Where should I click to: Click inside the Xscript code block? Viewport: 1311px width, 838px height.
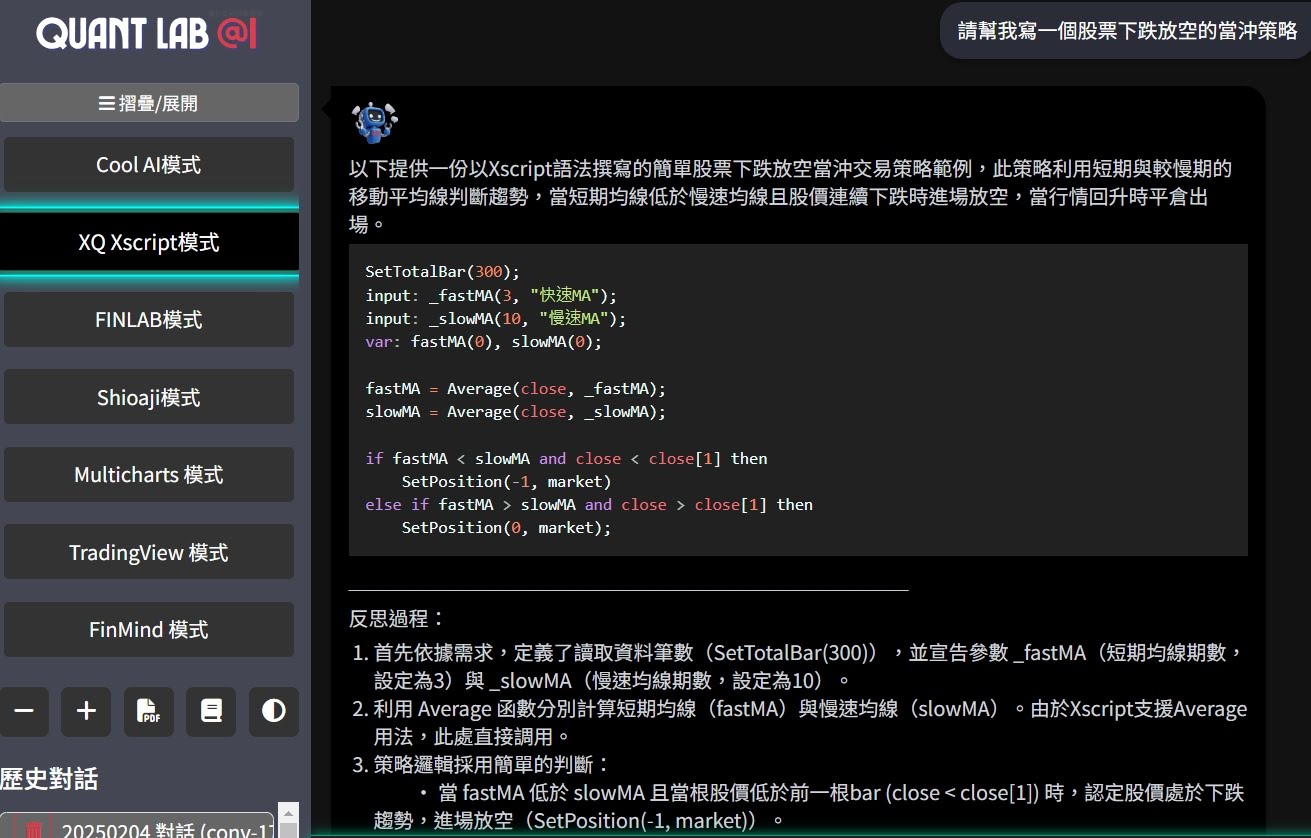(797, 400)
